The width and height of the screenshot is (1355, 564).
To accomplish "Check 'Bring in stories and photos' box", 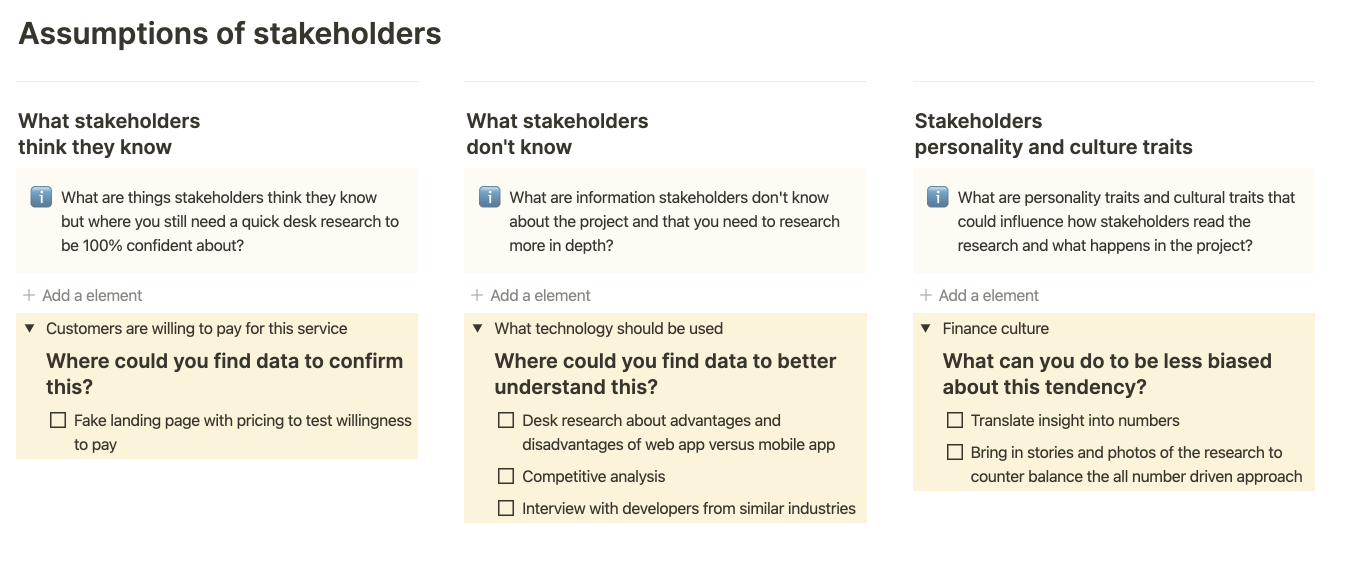I will (955, 453).
